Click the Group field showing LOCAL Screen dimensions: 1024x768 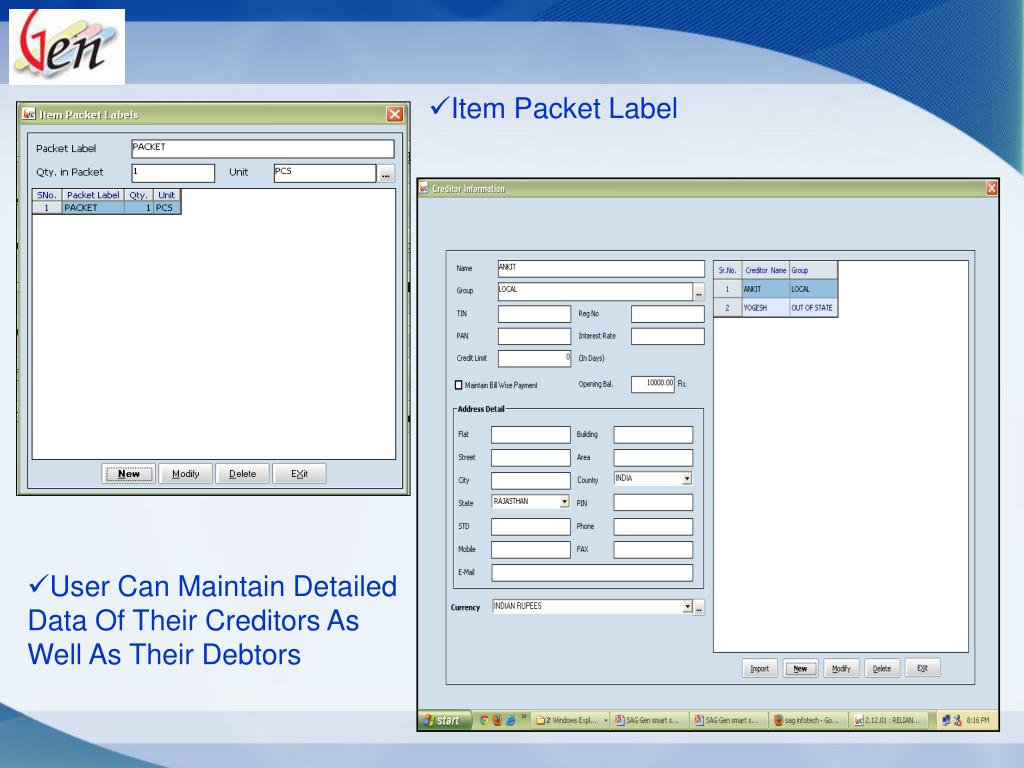595,291
